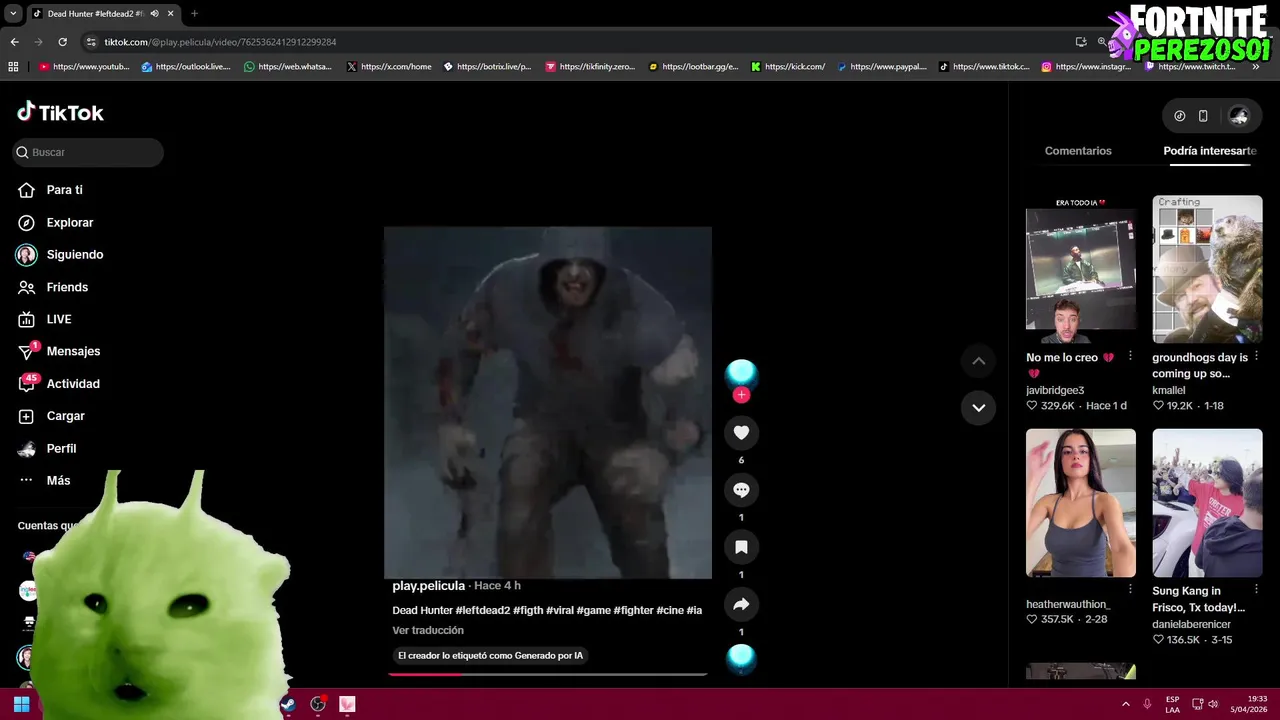Image resolution: width=1280 pixels, height=720 pixels.
Task: Open options for No me lo creo video
Action: click(1130, 357)
